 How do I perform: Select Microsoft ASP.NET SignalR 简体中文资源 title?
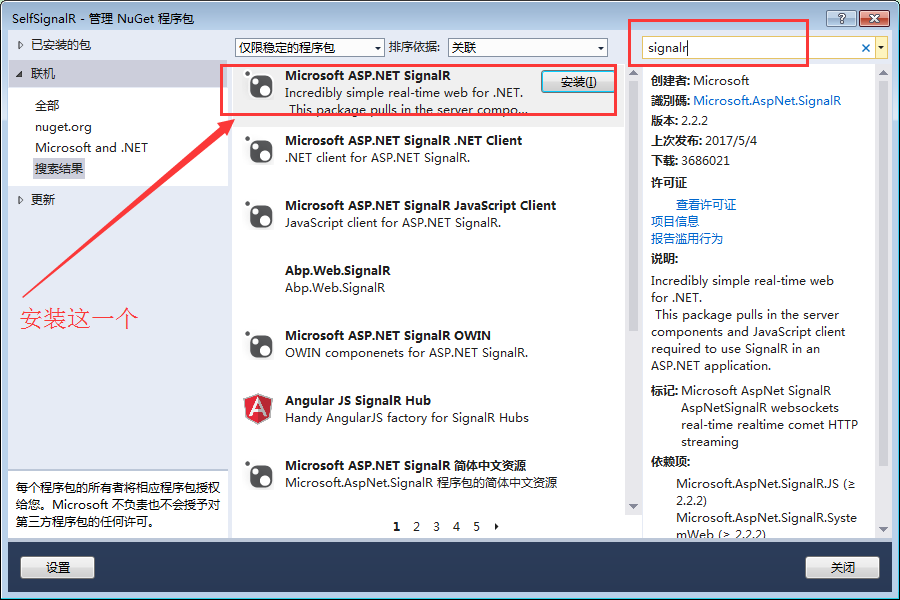coord(405,465)
